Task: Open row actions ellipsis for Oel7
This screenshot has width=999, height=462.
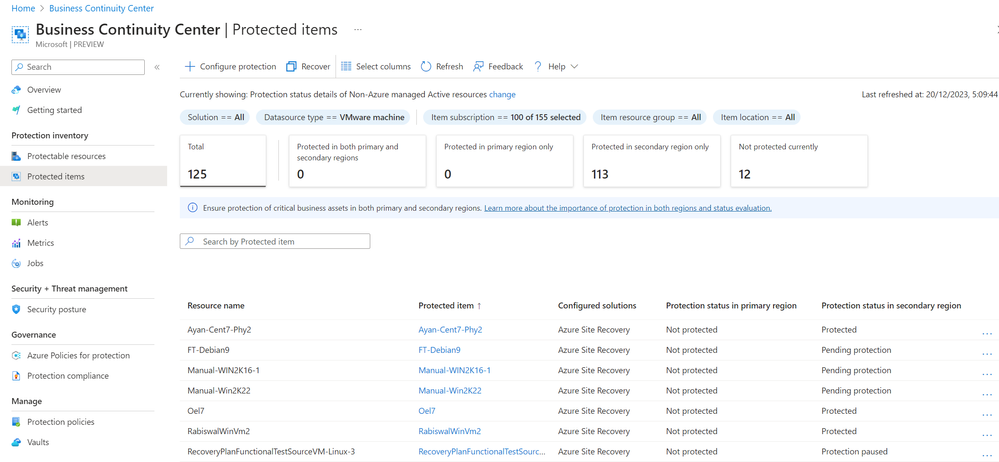Action: pyautogui.click(x=987, y=414)
